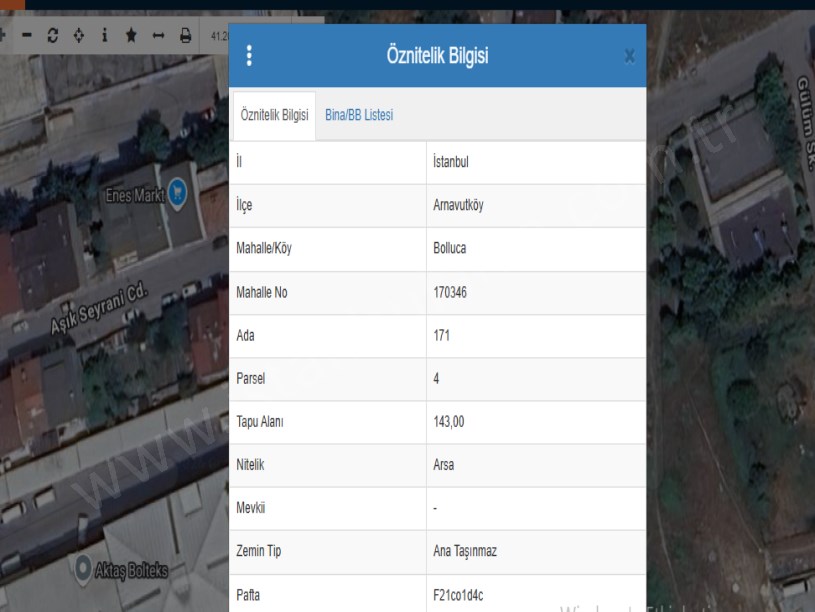Click the print map icon

[x=185, y=36]
